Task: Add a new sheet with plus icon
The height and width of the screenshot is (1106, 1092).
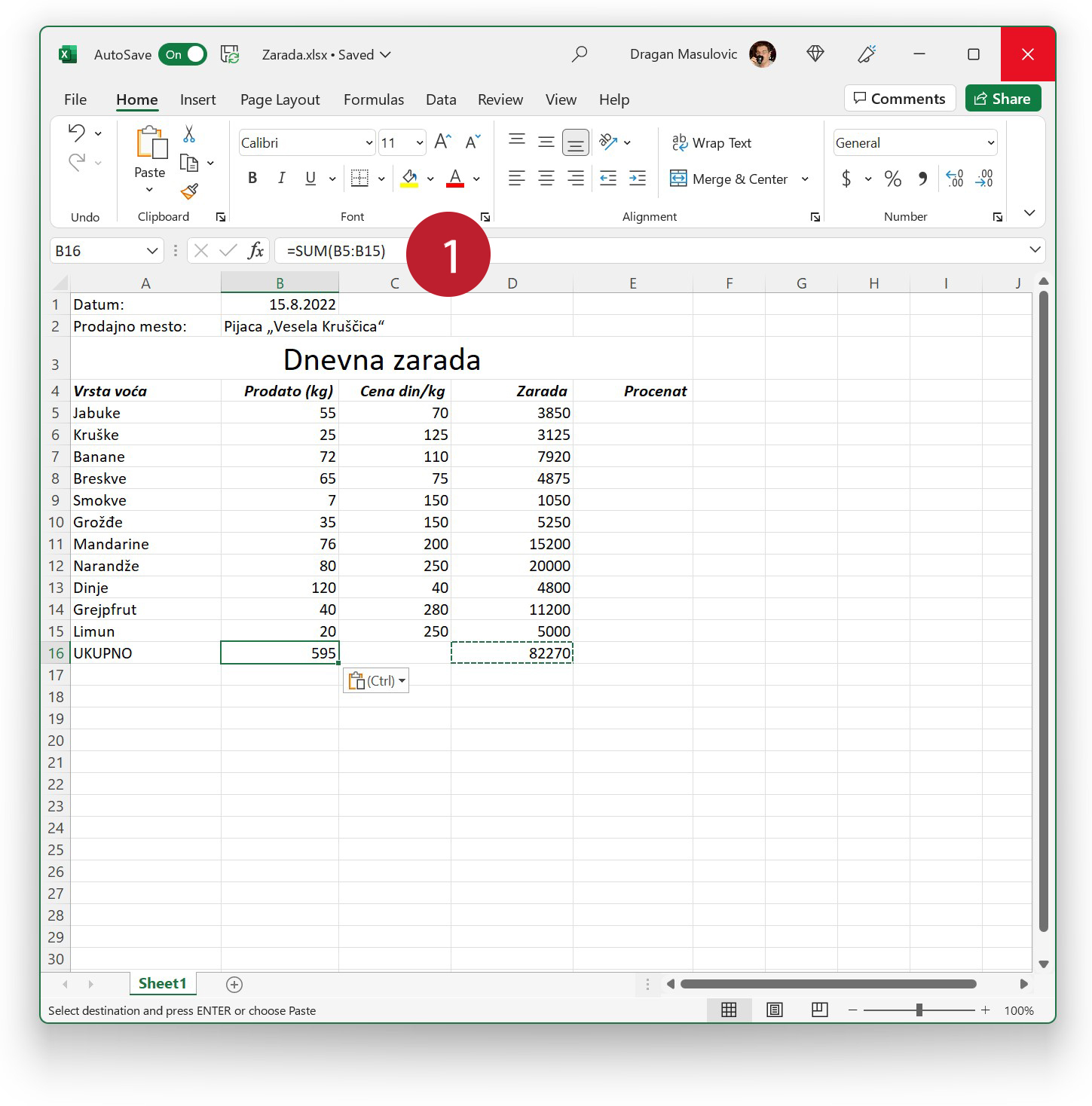Action: 234,984
